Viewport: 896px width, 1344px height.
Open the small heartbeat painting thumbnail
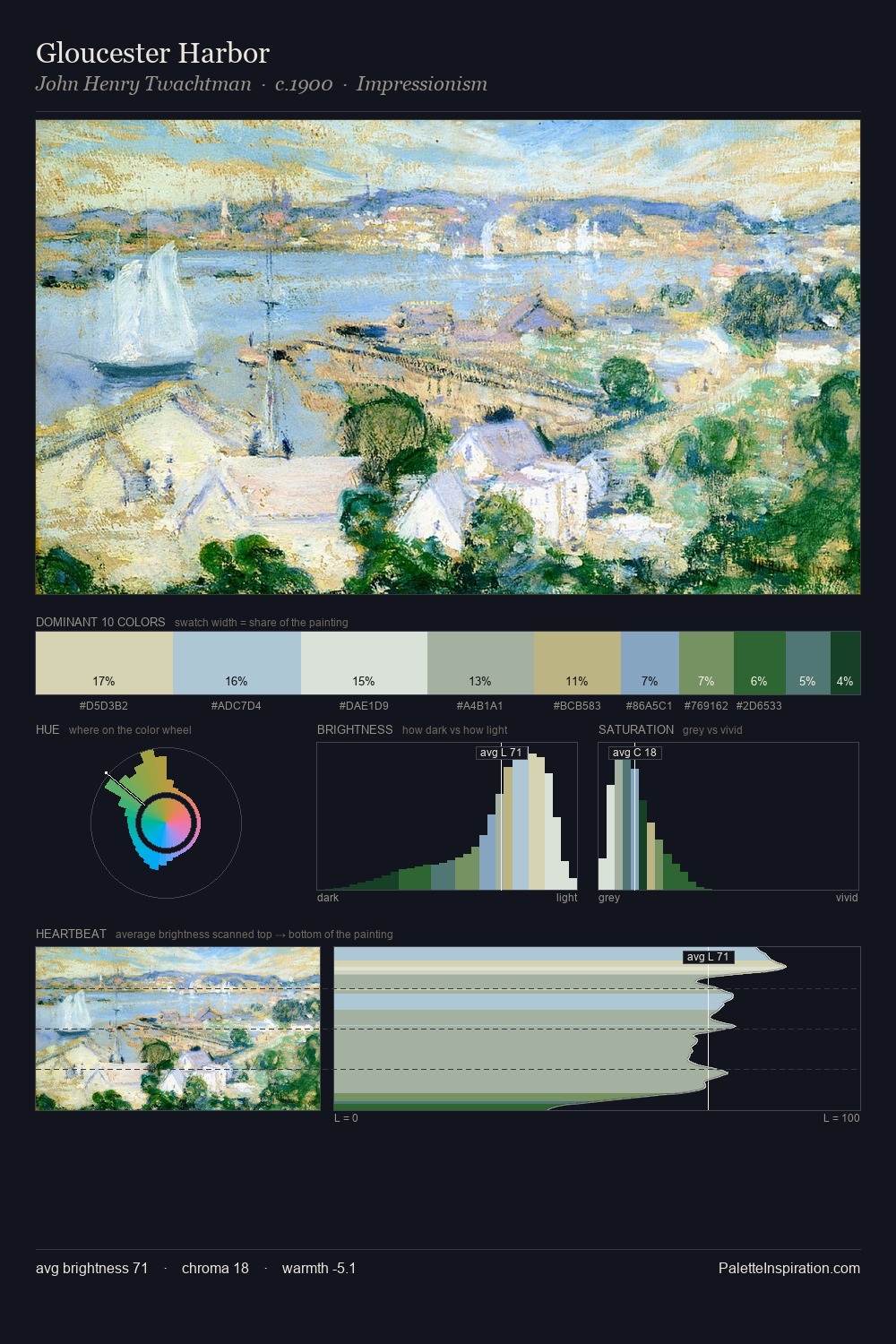(x=177, y=1029)
